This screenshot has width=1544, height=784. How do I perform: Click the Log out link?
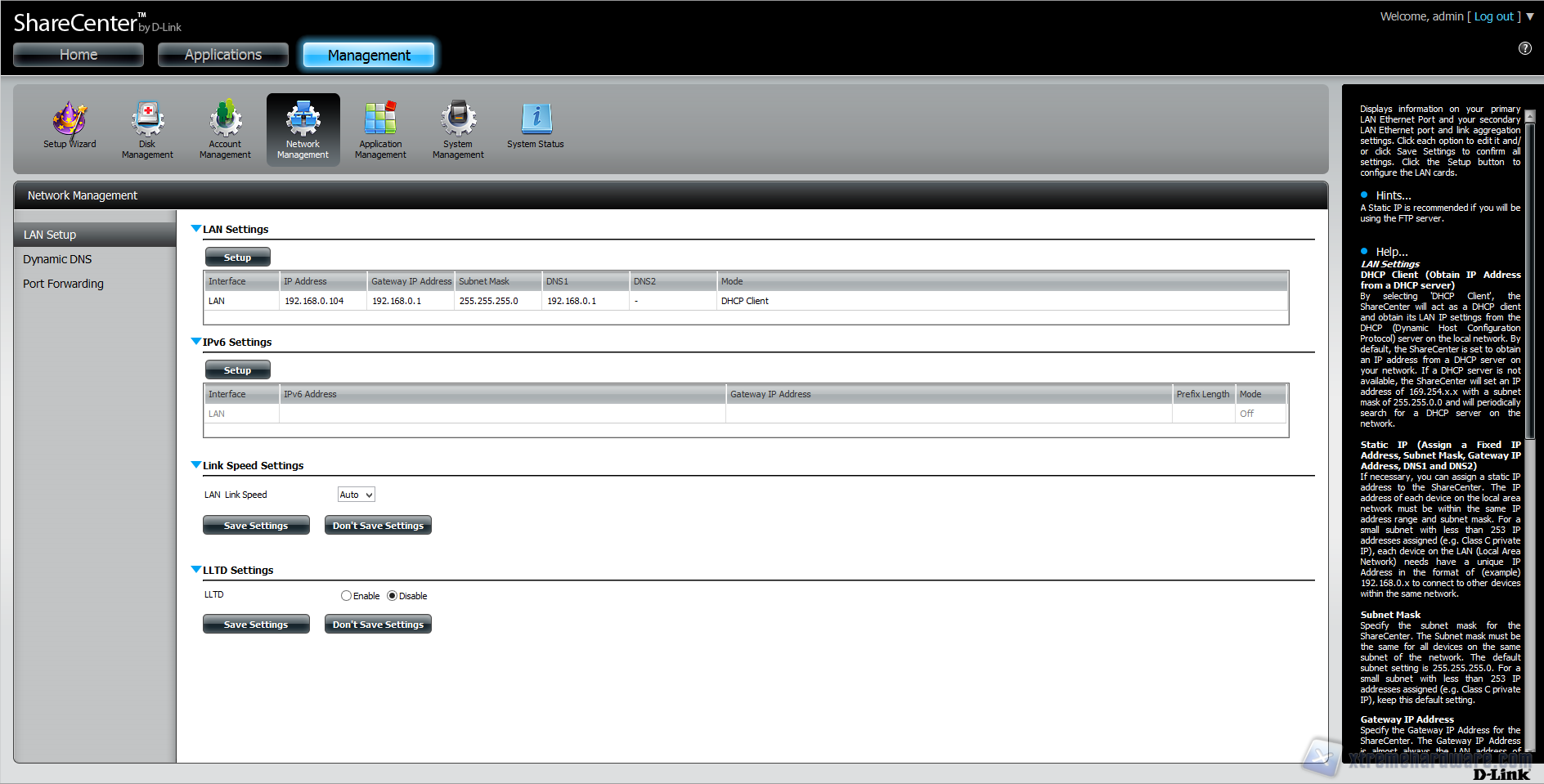[1493, 16]
